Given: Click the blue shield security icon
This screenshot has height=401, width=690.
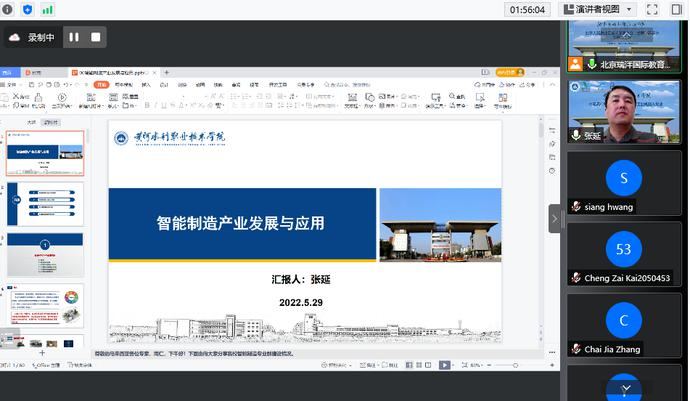Looking at the screenshot, I should 27,9.
